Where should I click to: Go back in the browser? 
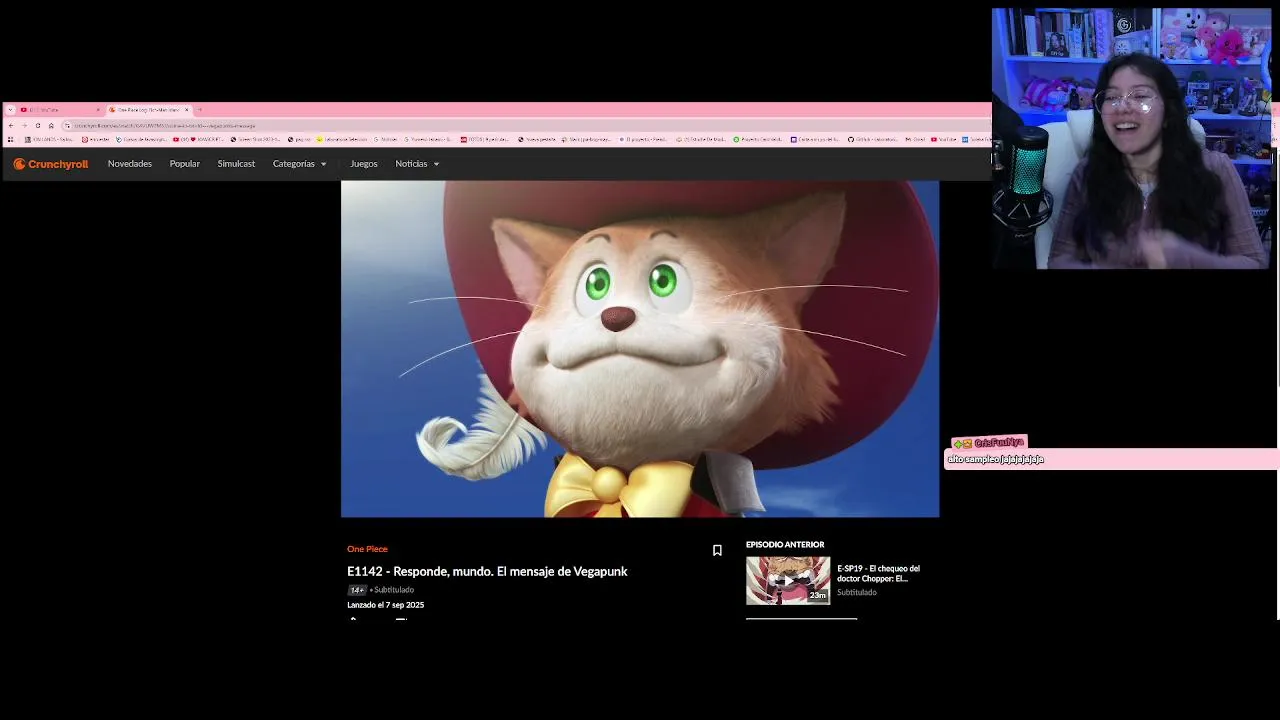pyautogui.click(x=11, y=125)
